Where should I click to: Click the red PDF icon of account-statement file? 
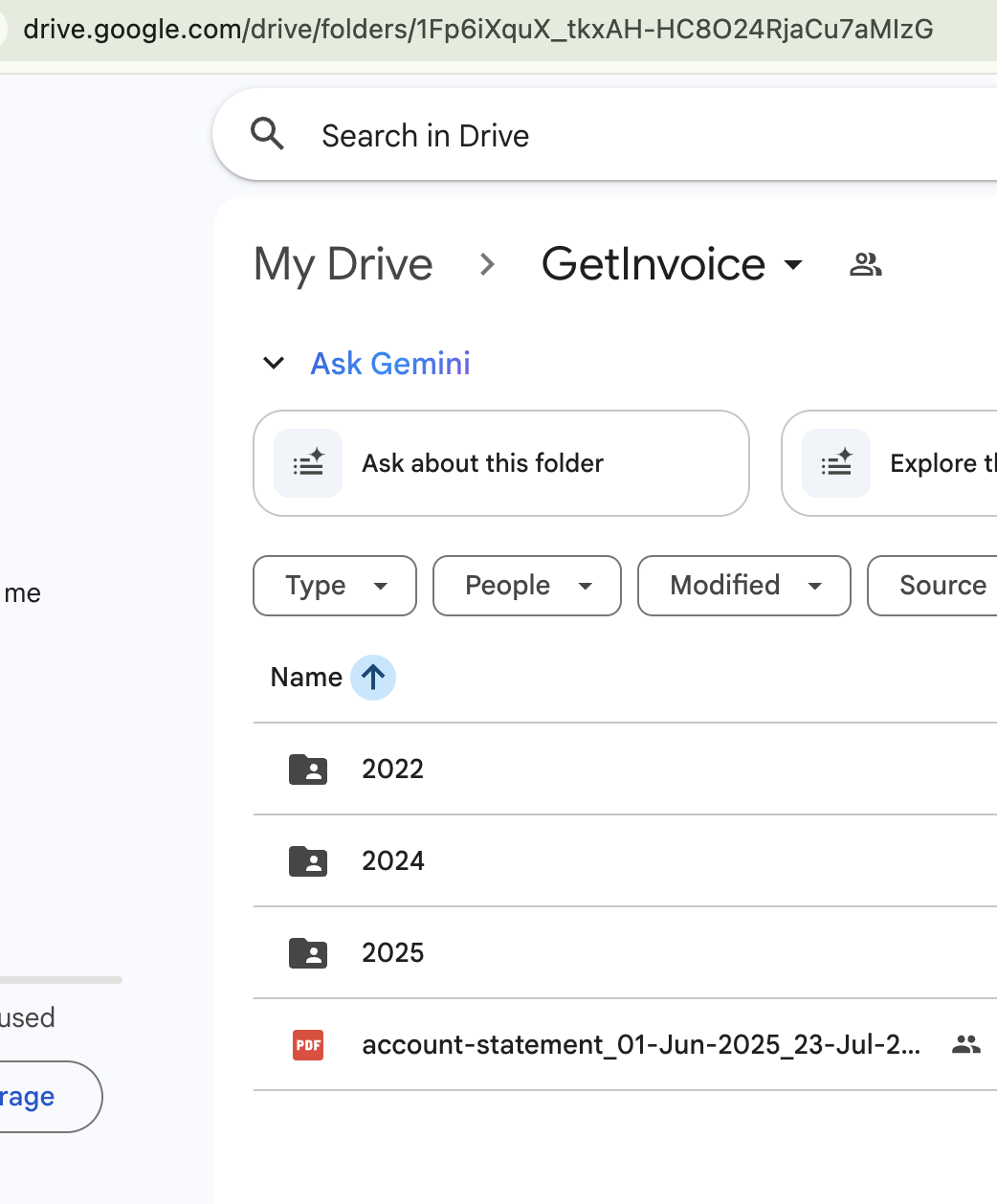308,1044
